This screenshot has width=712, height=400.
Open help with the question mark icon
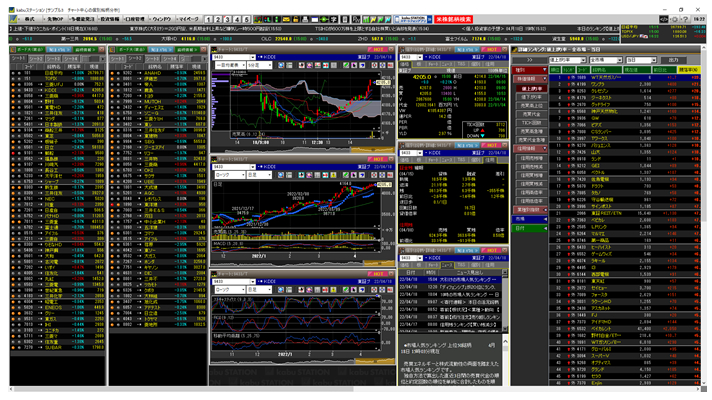tap(685, 19)
